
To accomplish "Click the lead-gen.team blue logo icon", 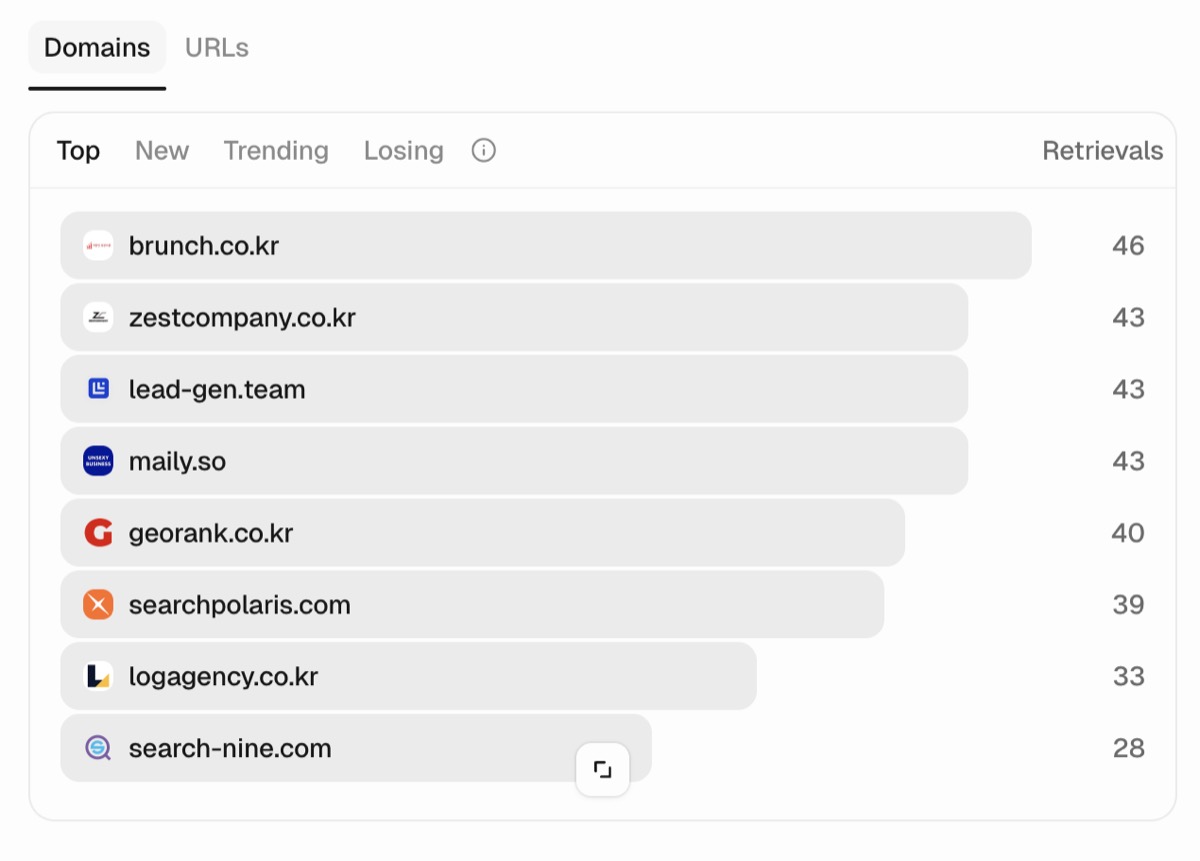I will pos(98,389).
